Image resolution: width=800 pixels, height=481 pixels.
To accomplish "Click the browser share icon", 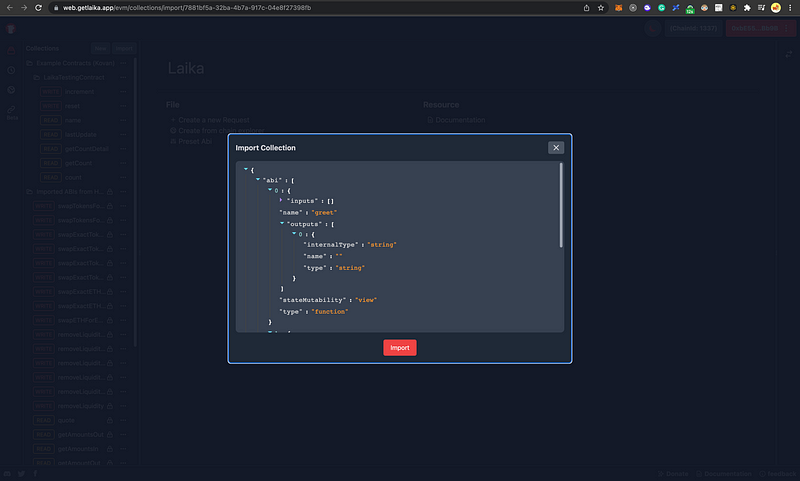I will point(585,8).
